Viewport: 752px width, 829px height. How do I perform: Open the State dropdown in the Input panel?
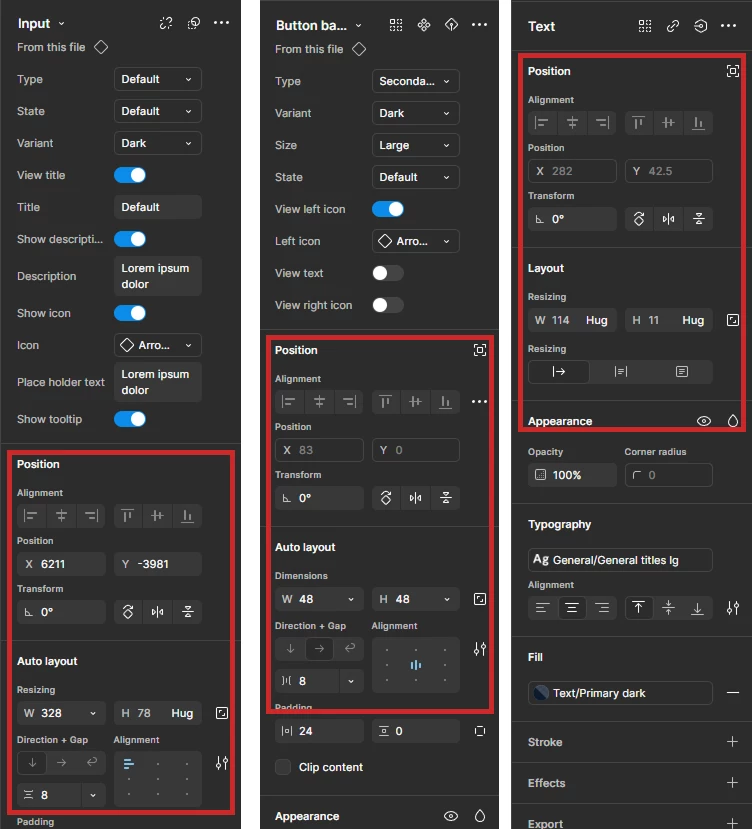click(x=158, y=111)
